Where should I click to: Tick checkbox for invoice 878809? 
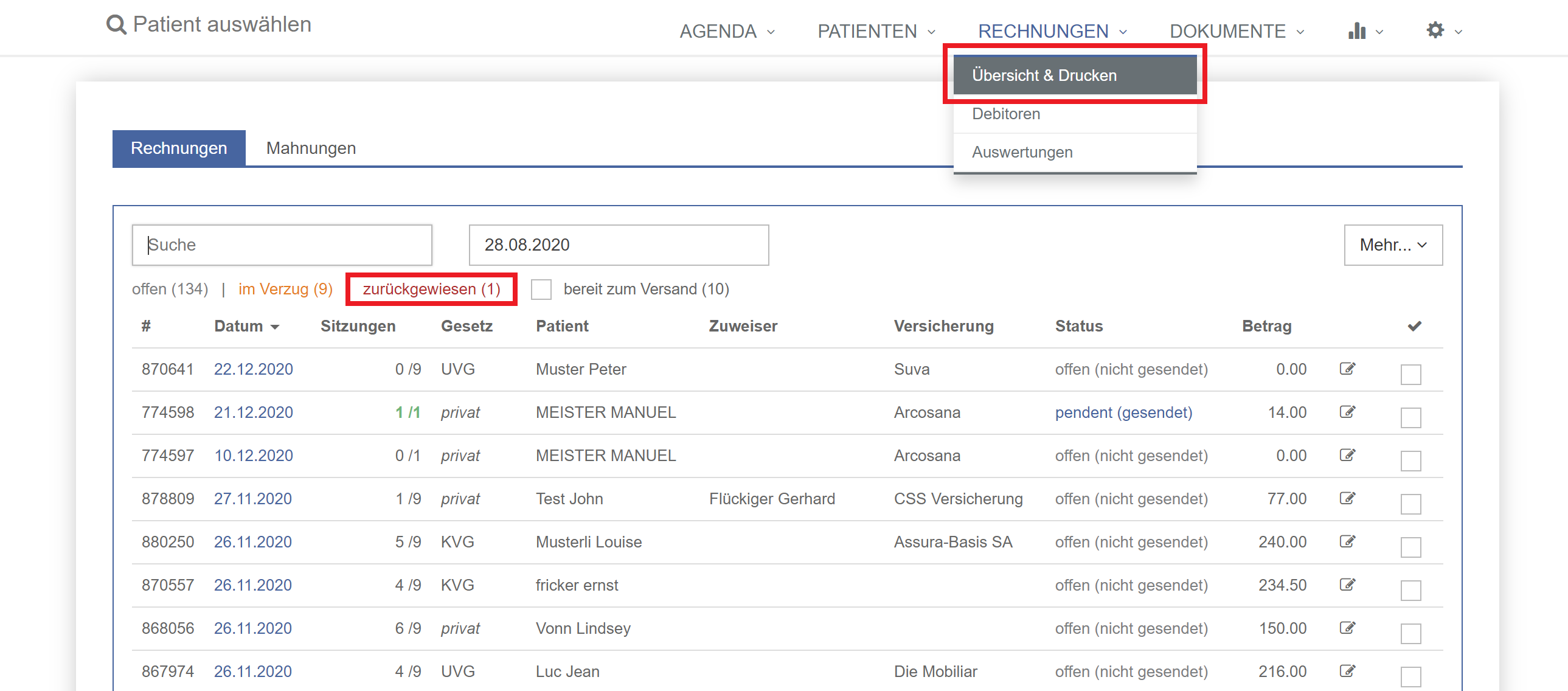pyautogui.click(x=1410, y=504)
